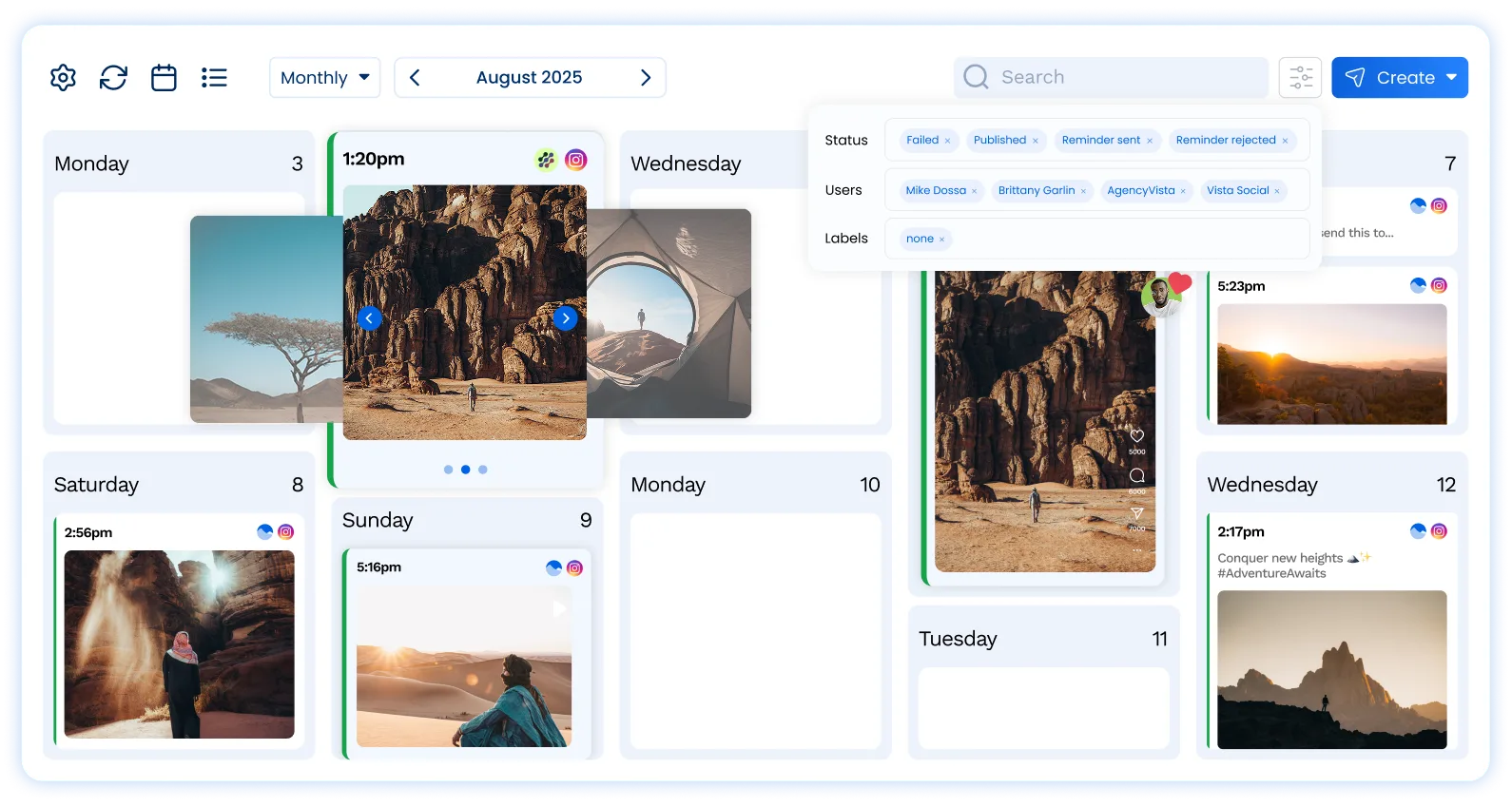This screenshot has height=807, width=1512.
Task: Select the August 2025 month label
Action: [x=529, y=78]
